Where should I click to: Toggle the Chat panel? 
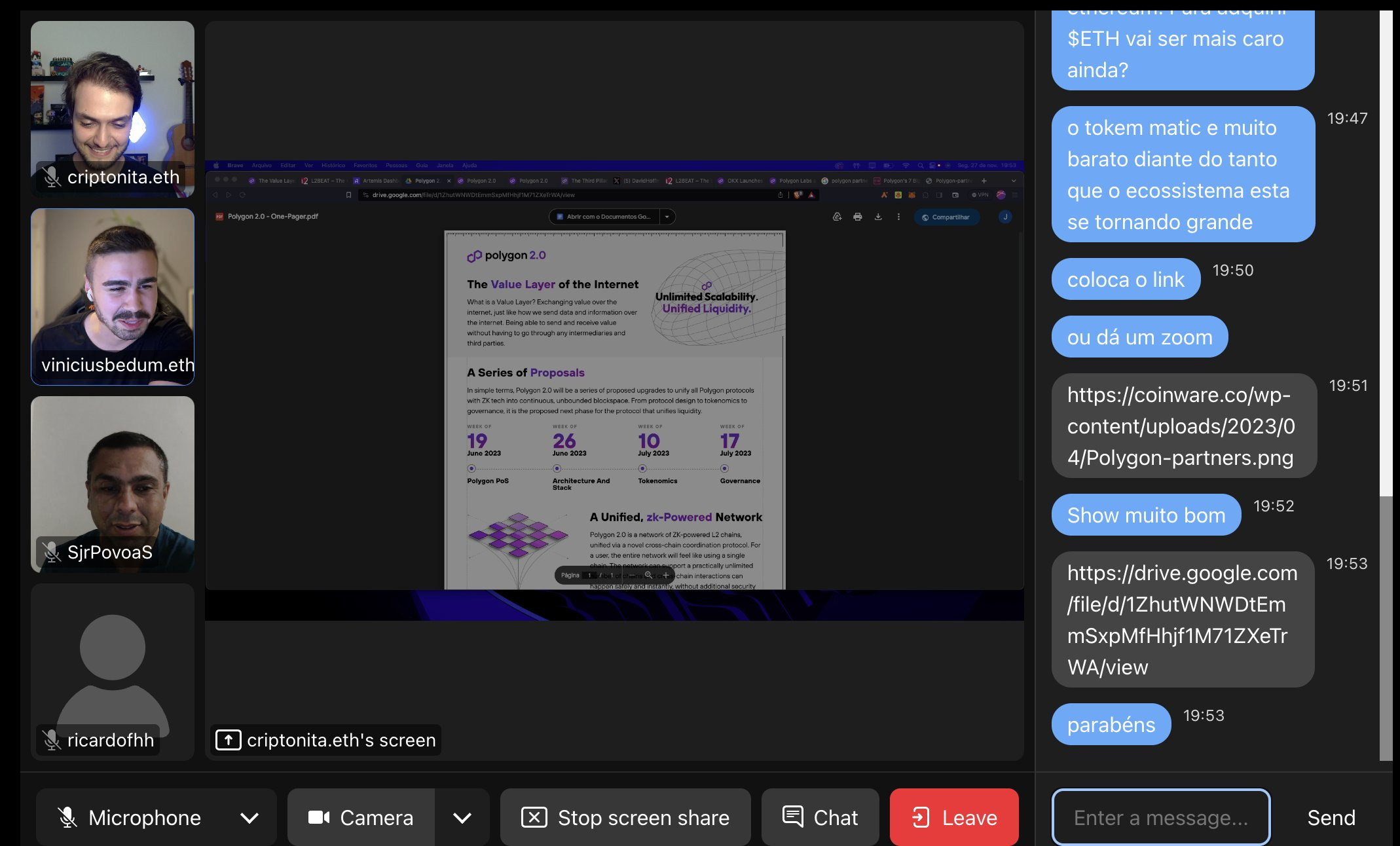tap(820, 817)
